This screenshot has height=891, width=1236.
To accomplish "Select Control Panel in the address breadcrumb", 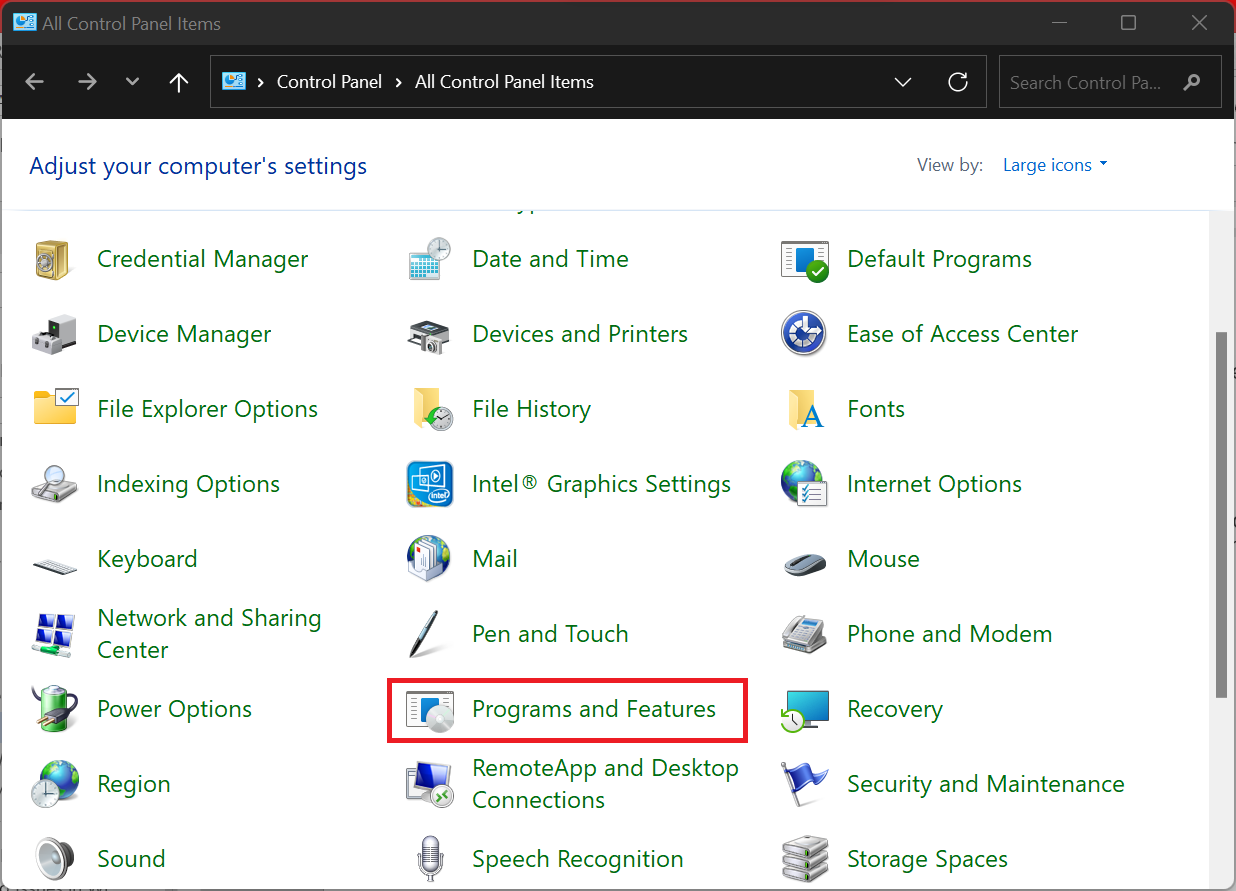I will tap(329, 82).
